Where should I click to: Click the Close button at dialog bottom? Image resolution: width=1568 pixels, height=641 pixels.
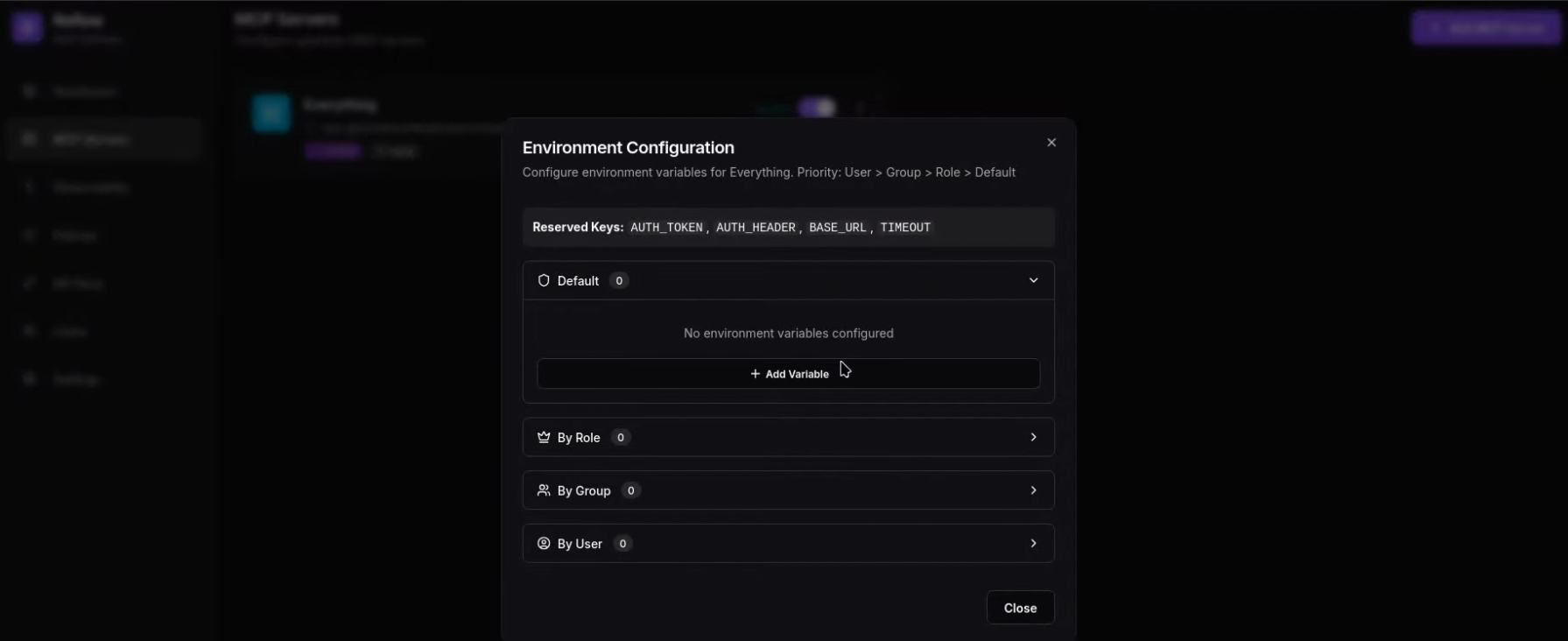[x=1020, y=608]
